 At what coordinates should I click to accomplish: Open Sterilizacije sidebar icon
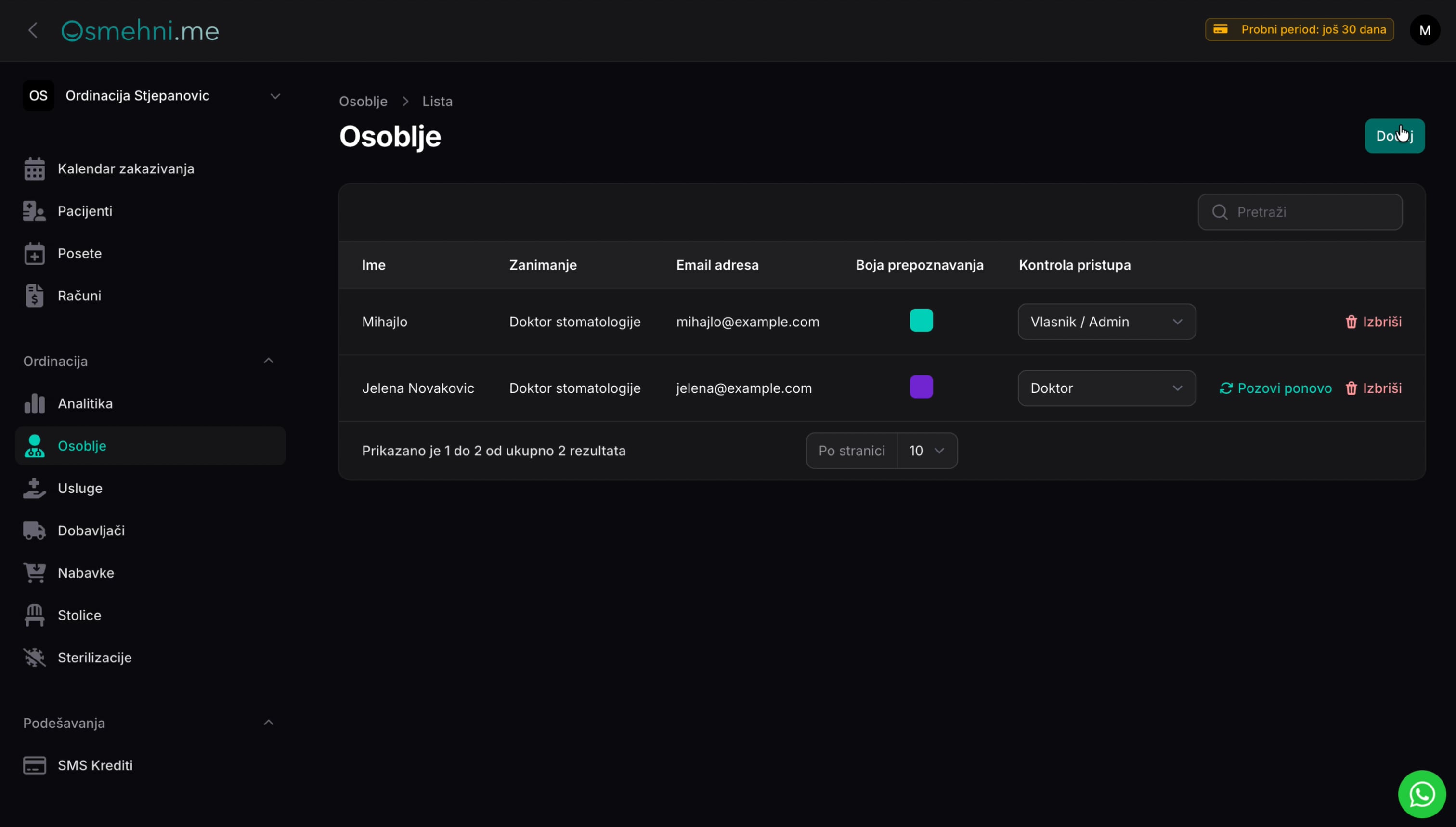click(x=34, y=657)
